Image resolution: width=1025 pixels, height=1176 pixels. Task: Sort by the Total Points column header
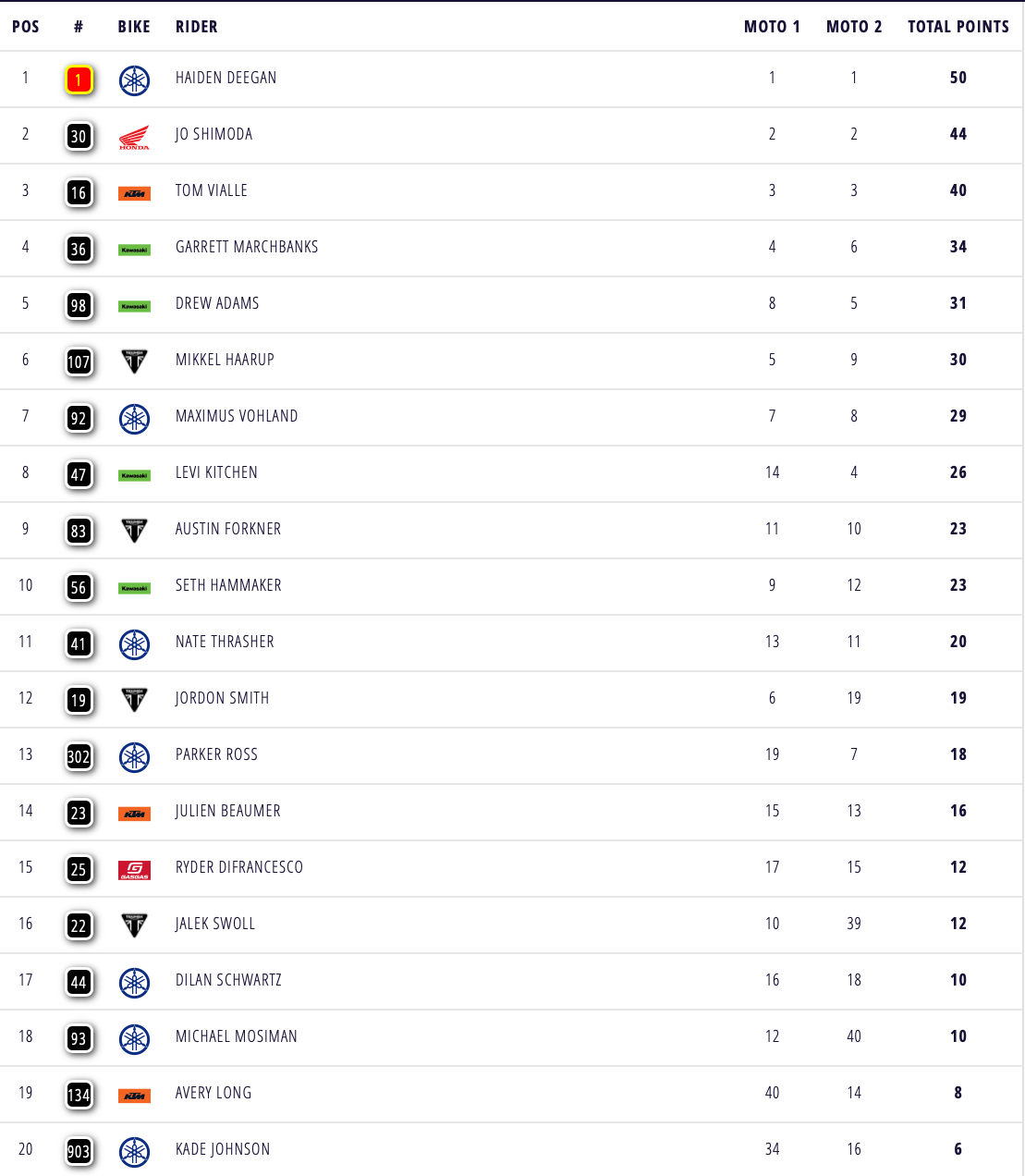coord(958,27)
